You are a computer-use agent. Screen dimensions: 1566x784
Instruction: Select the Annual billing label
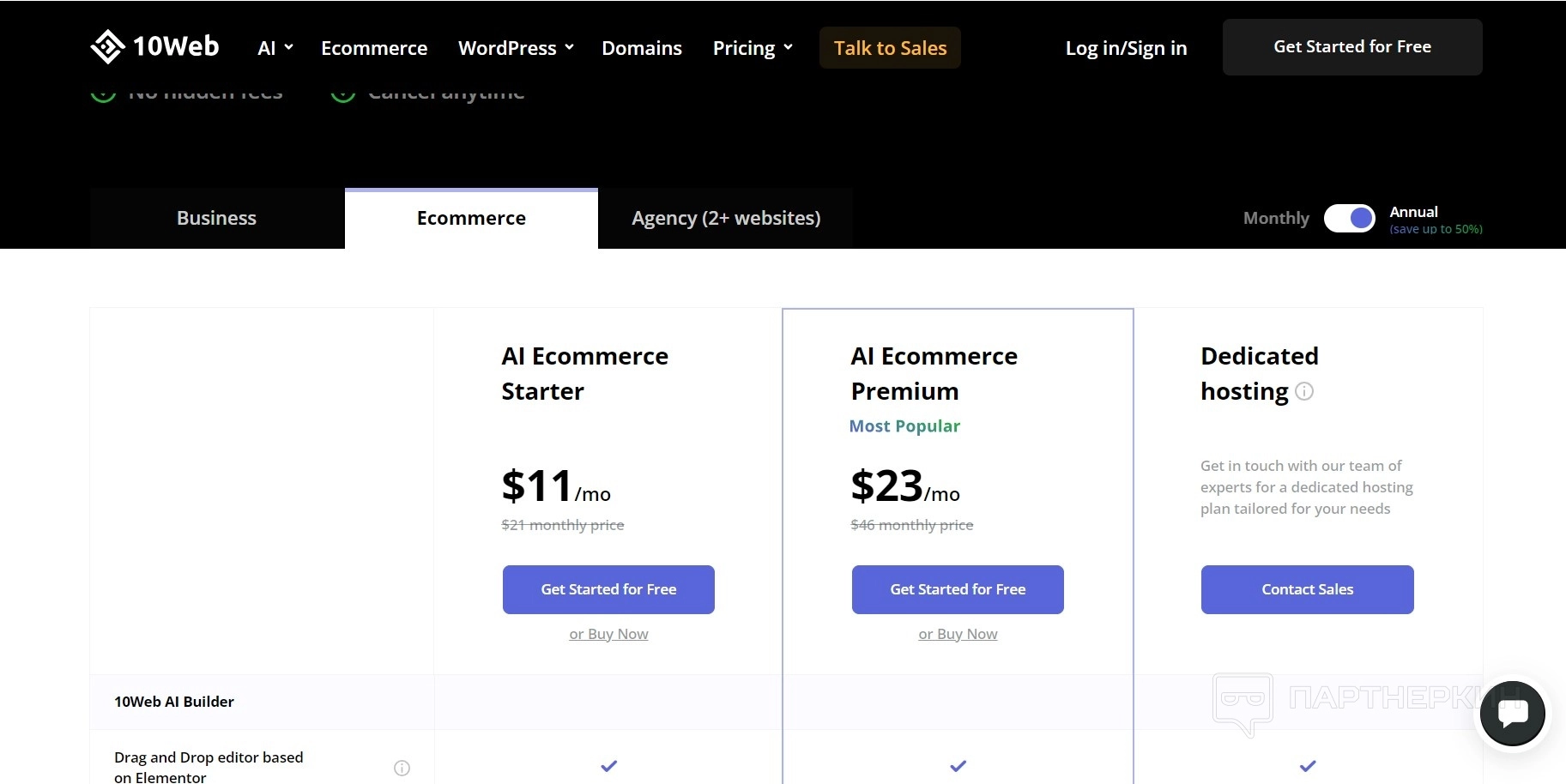pyautogui.click(x=1413, y=212)
